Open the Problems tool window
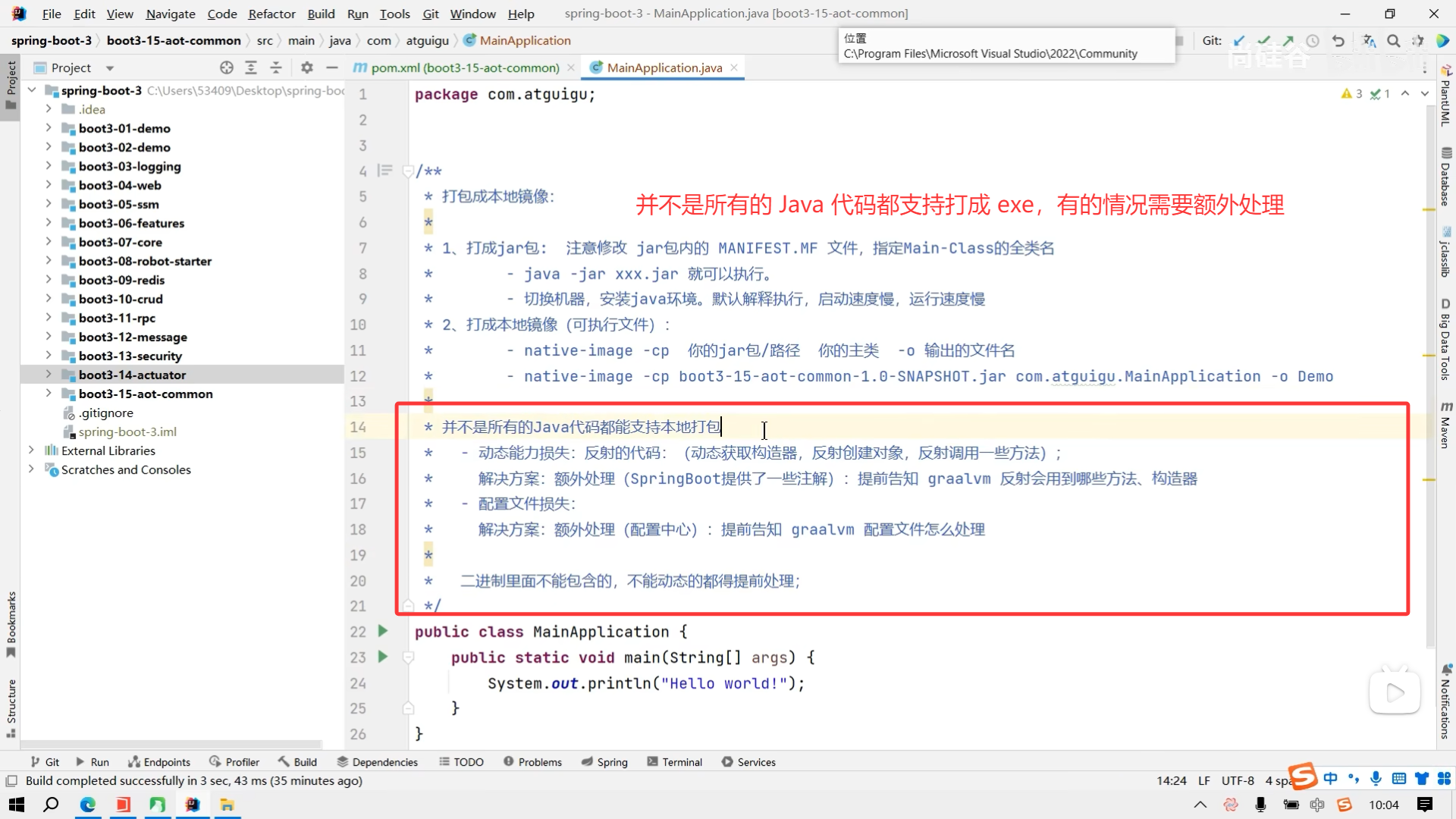This screenshot has width=1456, height=819. pyautogui.click(x=532, y=762)
